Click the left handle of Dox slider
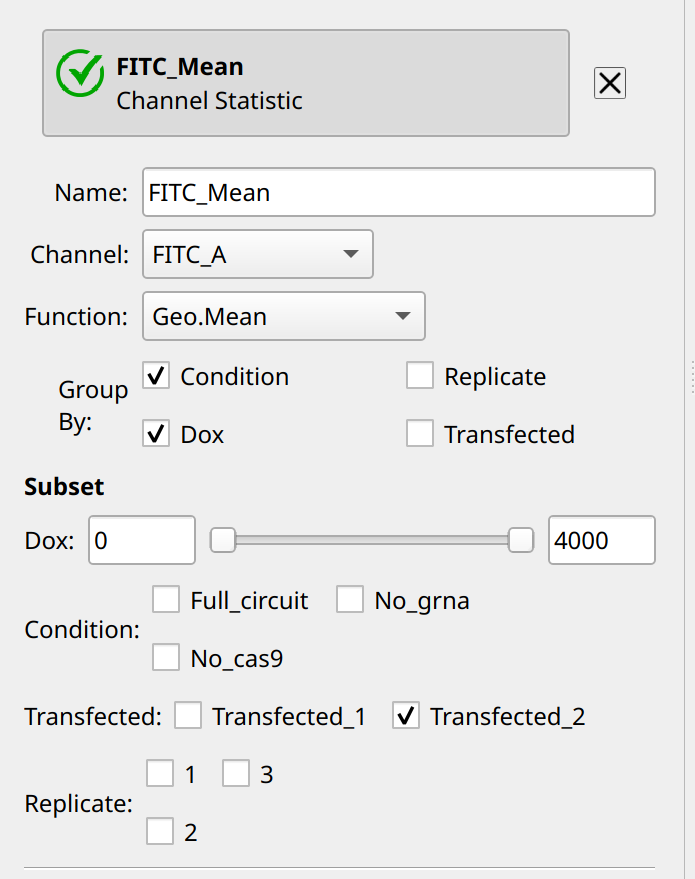Viewport: 695px width, 879px height. click(223, 540)
